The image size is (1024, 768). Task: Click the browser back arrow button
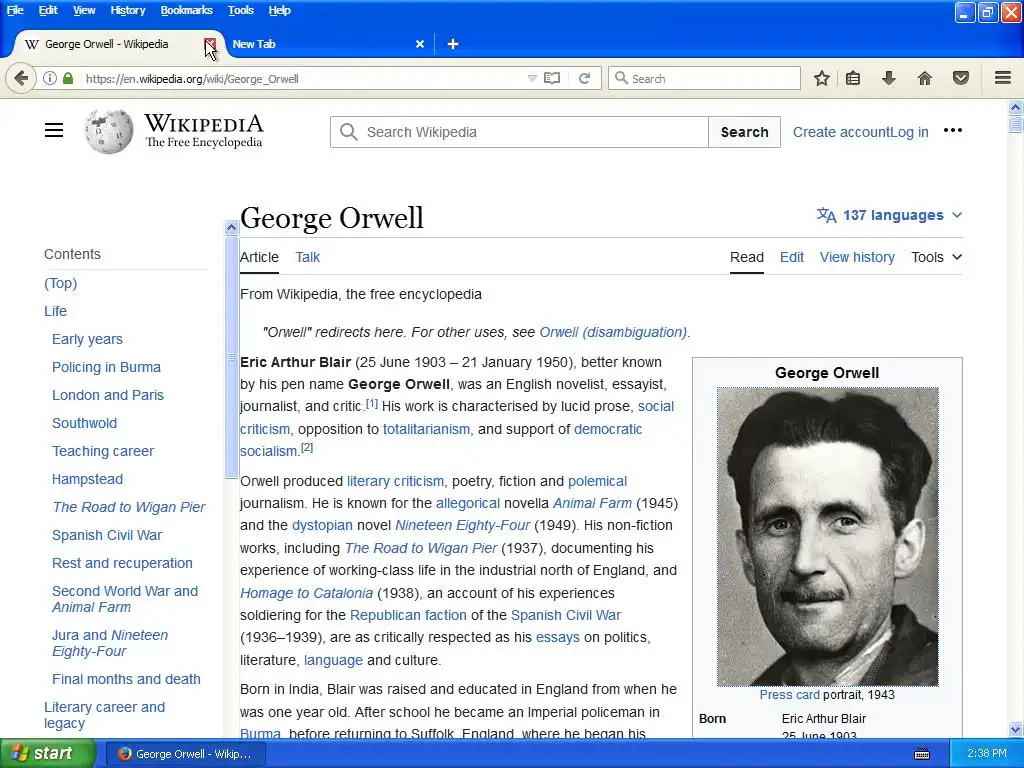(x=21, y=78)
